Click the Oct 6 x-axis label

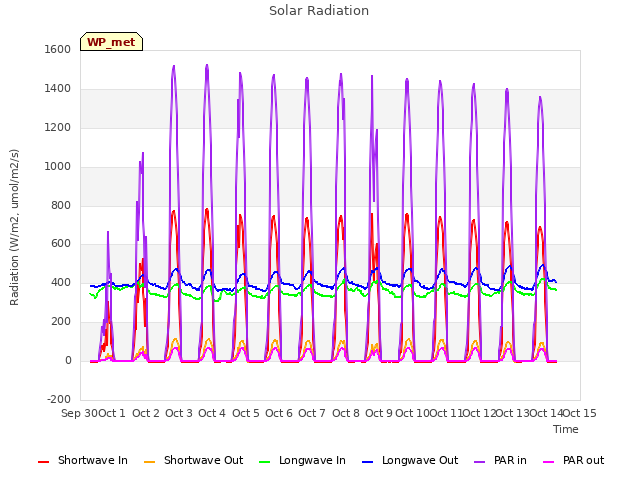pyautogui.click(x=279, y=413)
